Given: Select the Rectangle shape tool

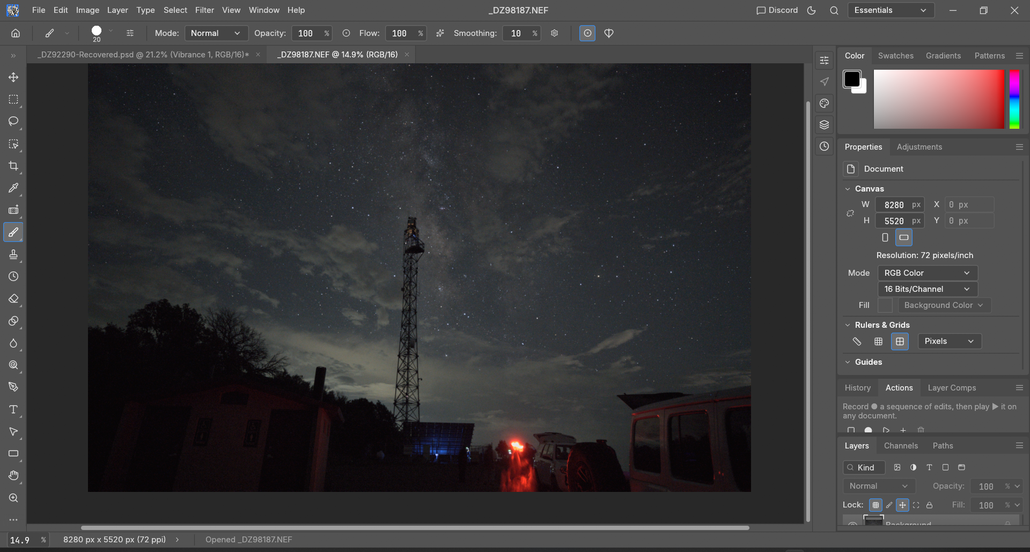Looking at the screenshot, I should (13, 453).
